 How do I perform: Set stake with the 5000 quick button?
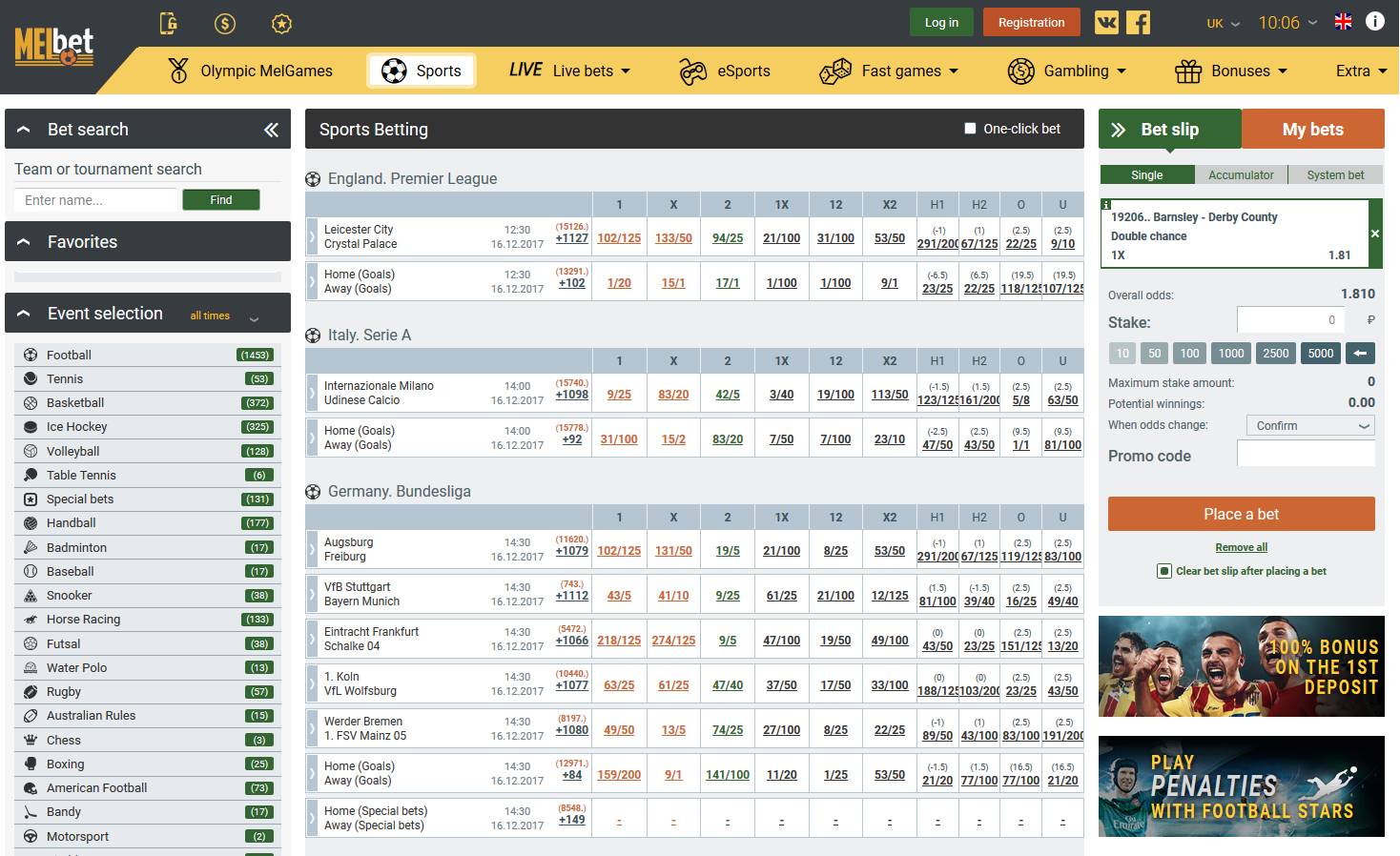tap(1321, 353)
